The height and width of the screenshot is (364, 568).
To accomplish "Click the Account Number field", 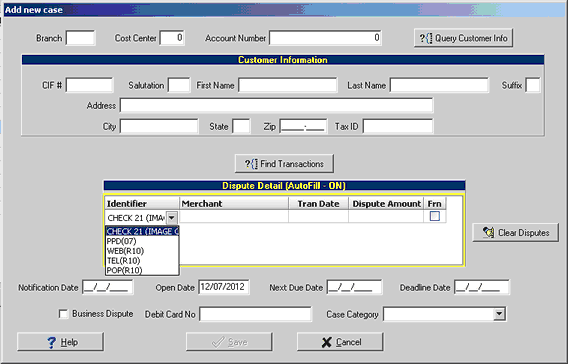I will [325, 38].
